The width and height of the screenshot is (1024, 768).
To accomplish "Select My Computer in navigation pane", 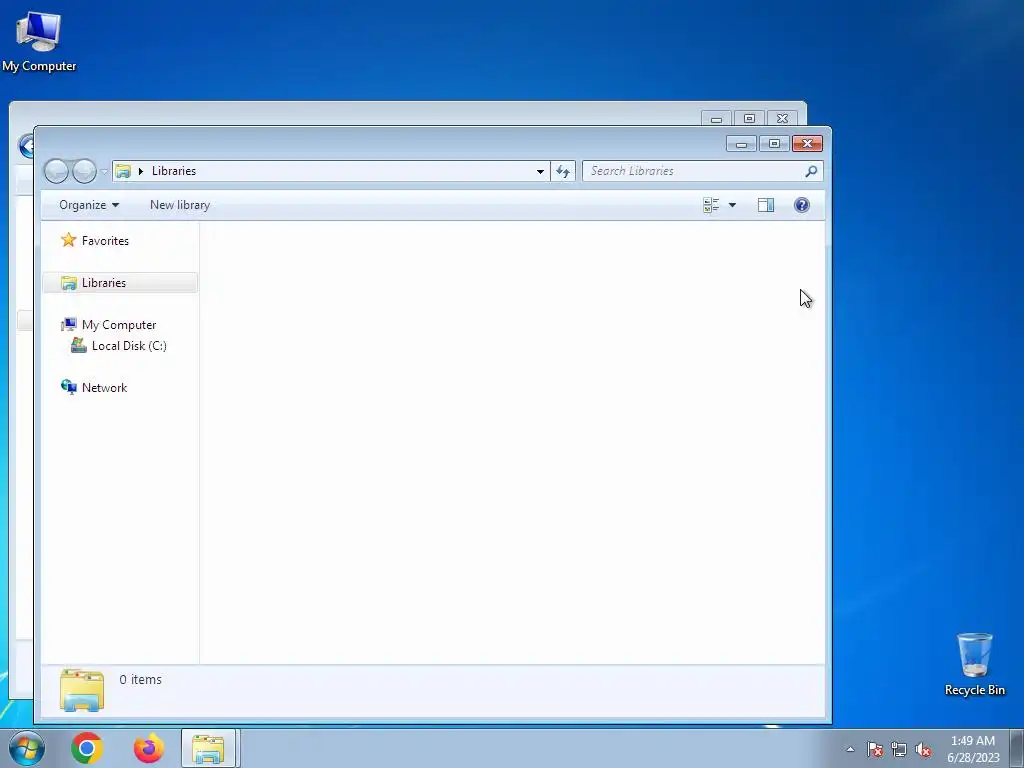I will pyautogui.click(x=119, y=325).
